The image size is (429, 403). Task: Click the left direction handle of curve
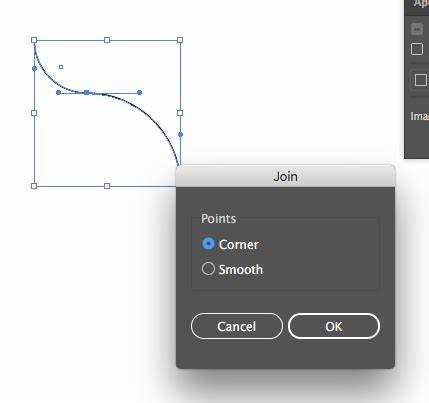coord(58,92)
